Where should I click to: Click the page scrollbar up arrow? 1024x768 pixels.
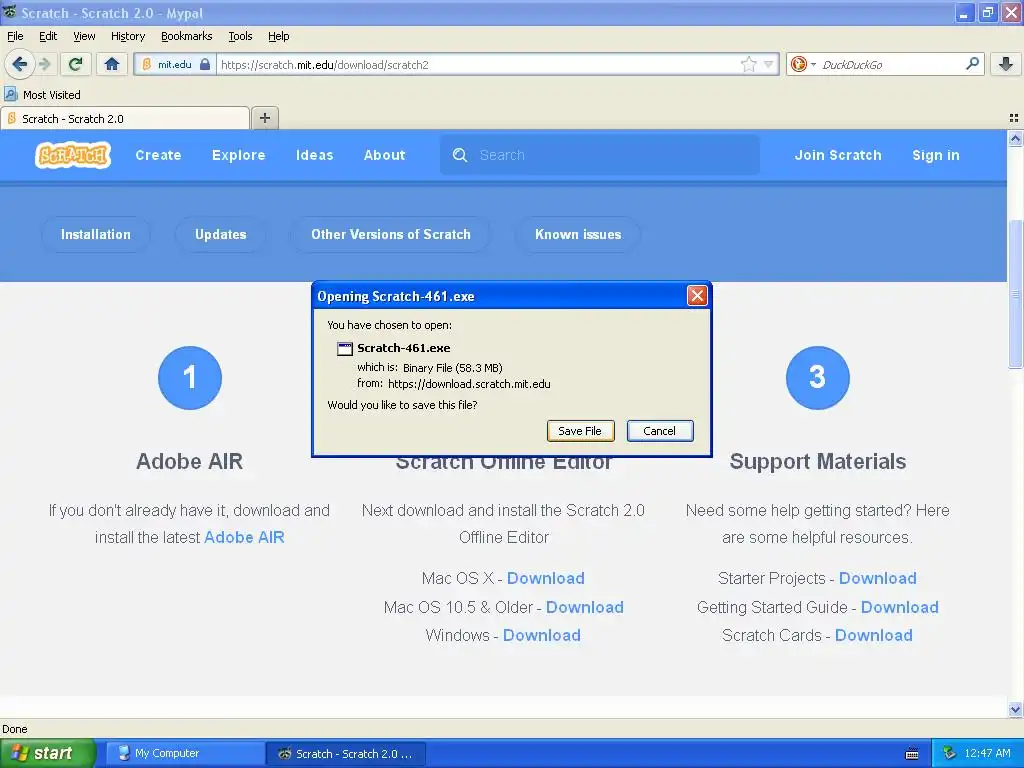[x=1015, y=138]
